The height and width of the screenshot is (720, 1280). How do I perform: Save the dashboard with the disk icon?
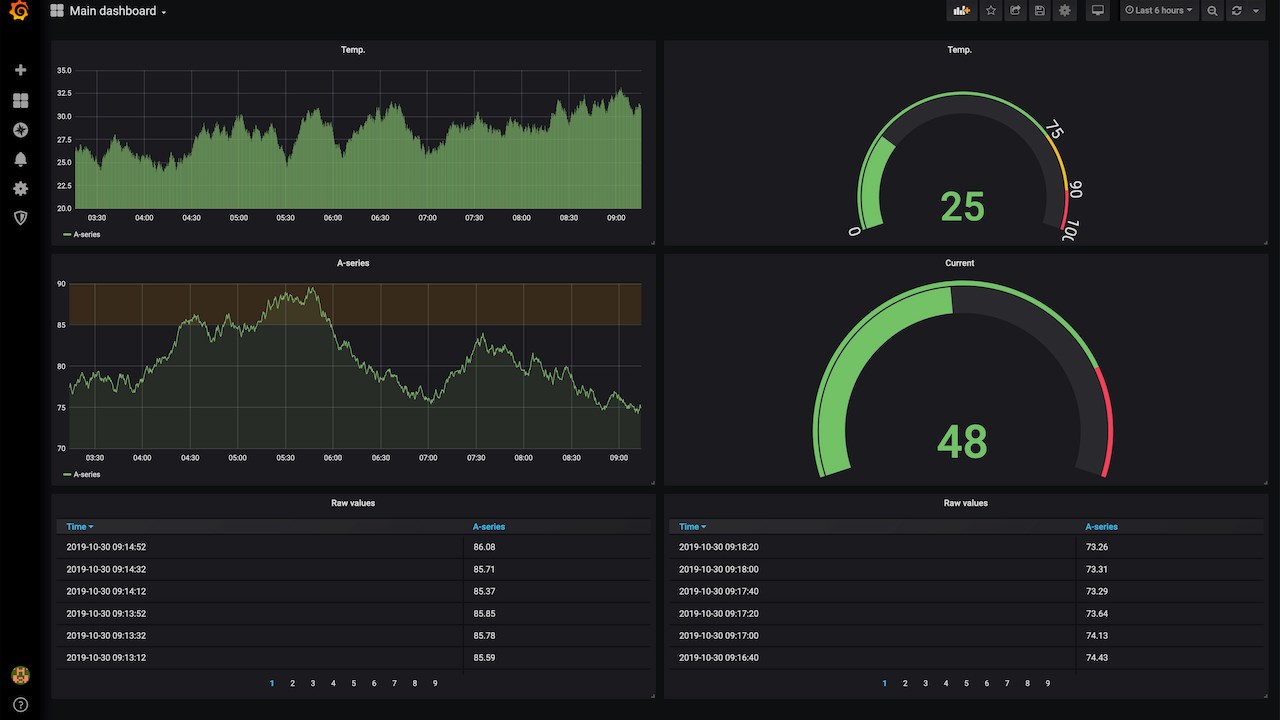point(1040,11)
